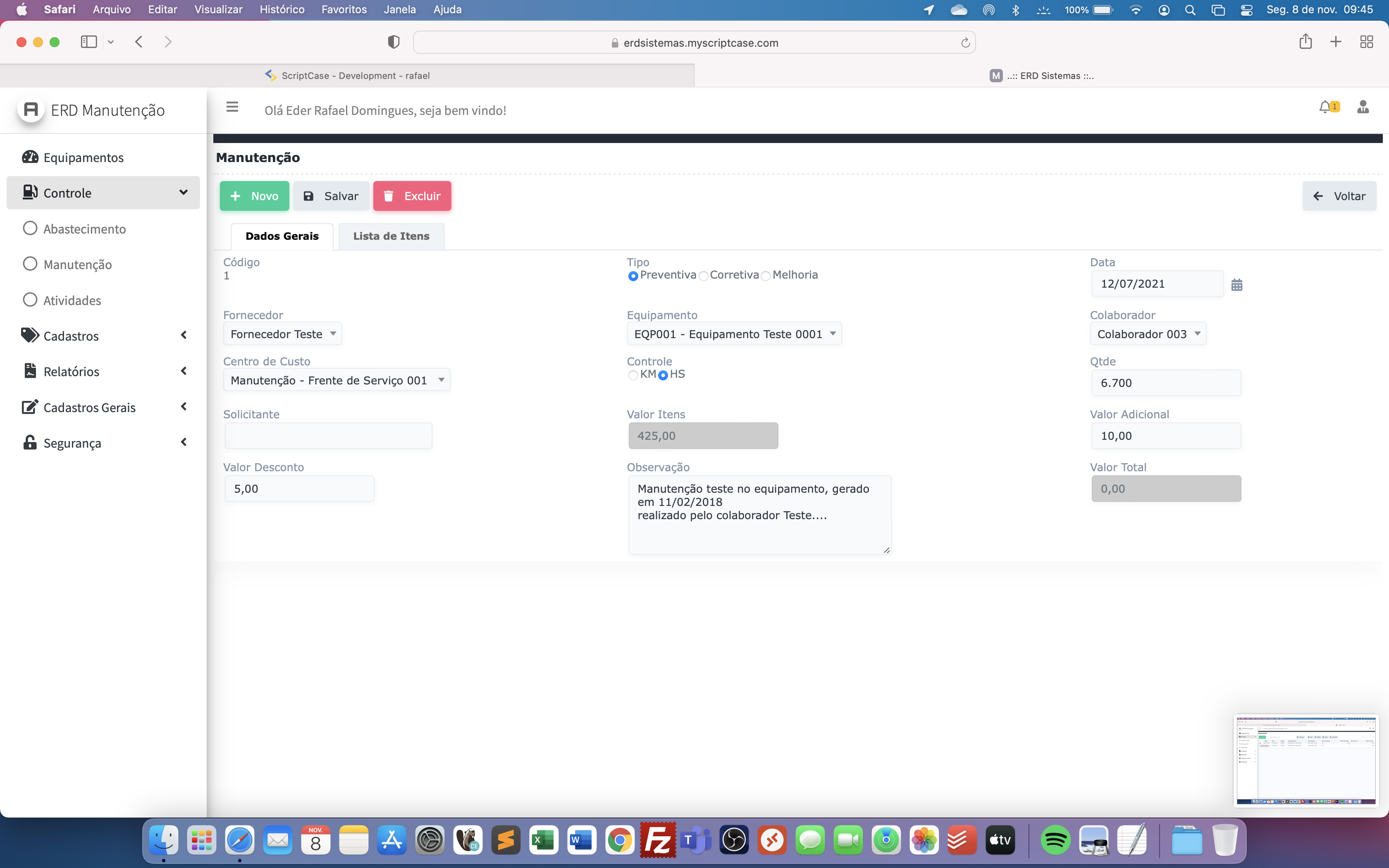
Task: Open Excel from the Dock
Action: pos(544,840)
